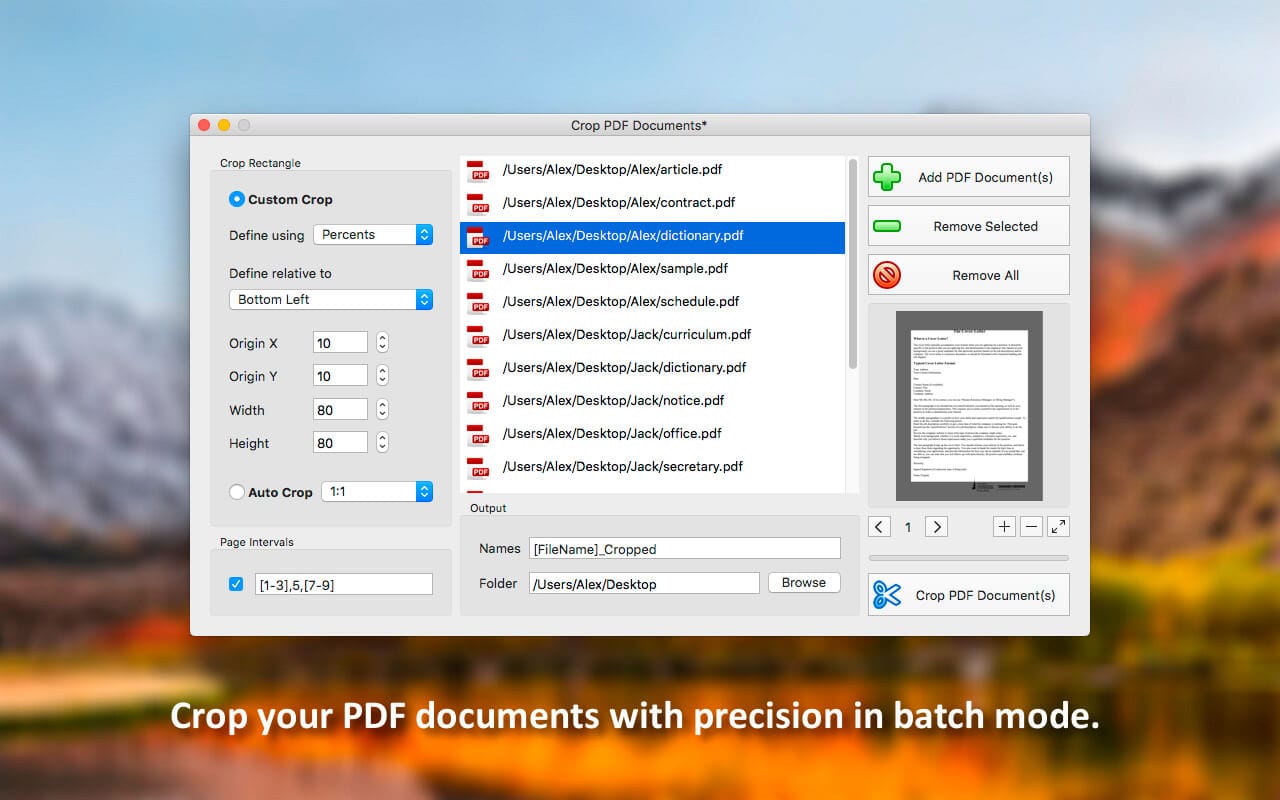Go to next preview page arrow
1280x800 pixels.
[936, 526]
